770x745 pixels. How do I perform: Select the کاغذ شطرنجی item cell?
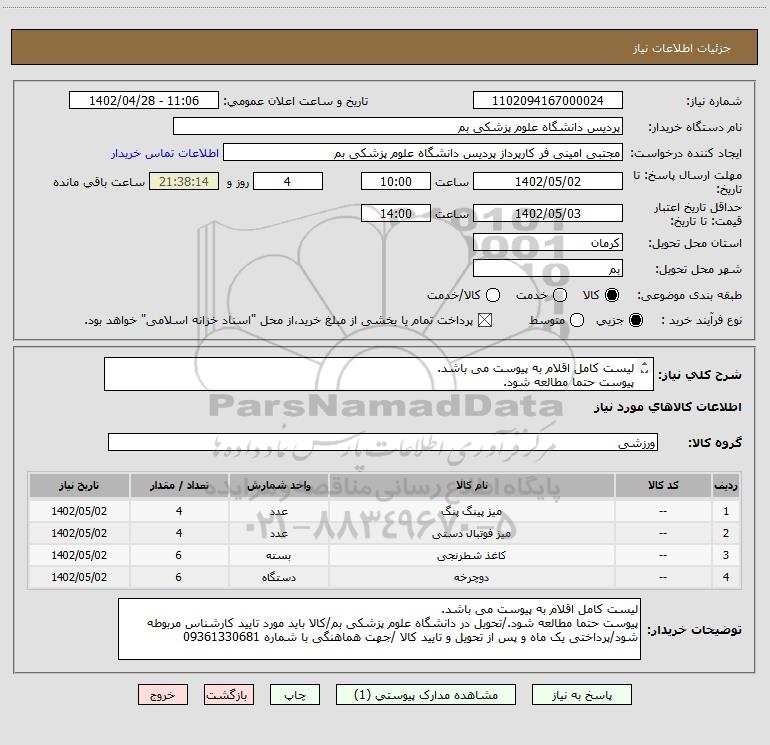click(x=471, y=555)
